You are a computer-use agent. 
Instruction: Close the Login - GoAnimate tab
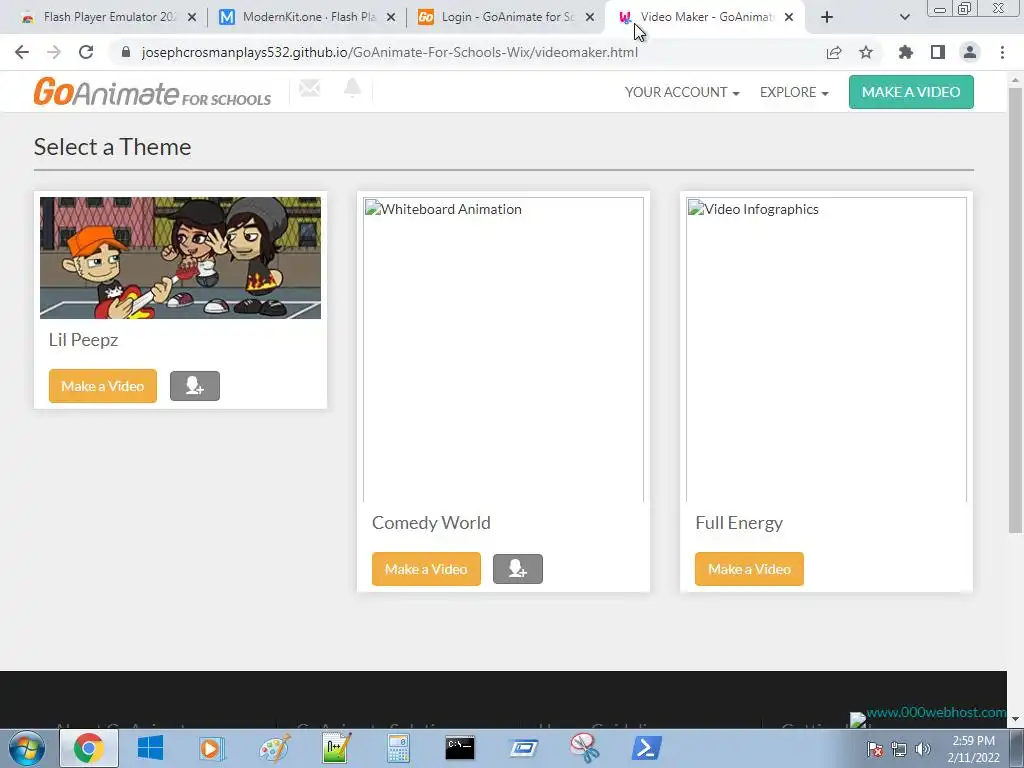[590, 18]
